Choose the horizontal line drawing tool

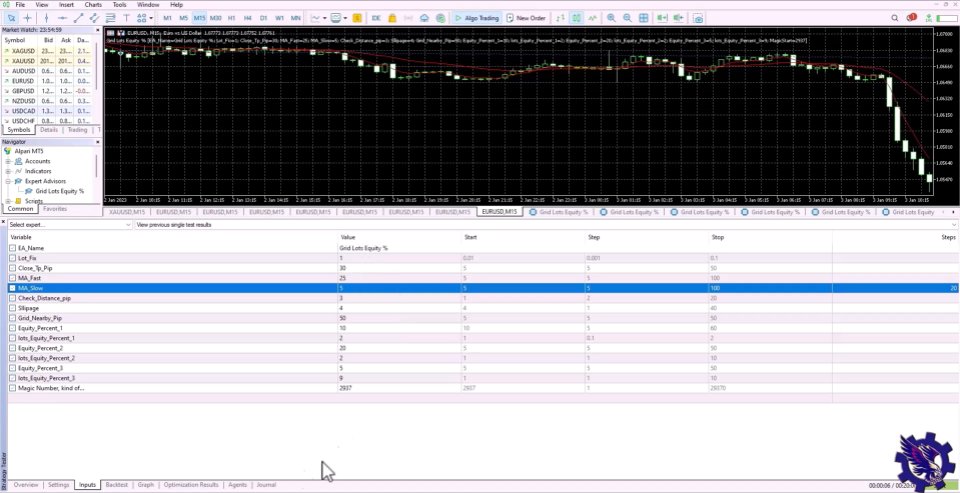(62, 18)
